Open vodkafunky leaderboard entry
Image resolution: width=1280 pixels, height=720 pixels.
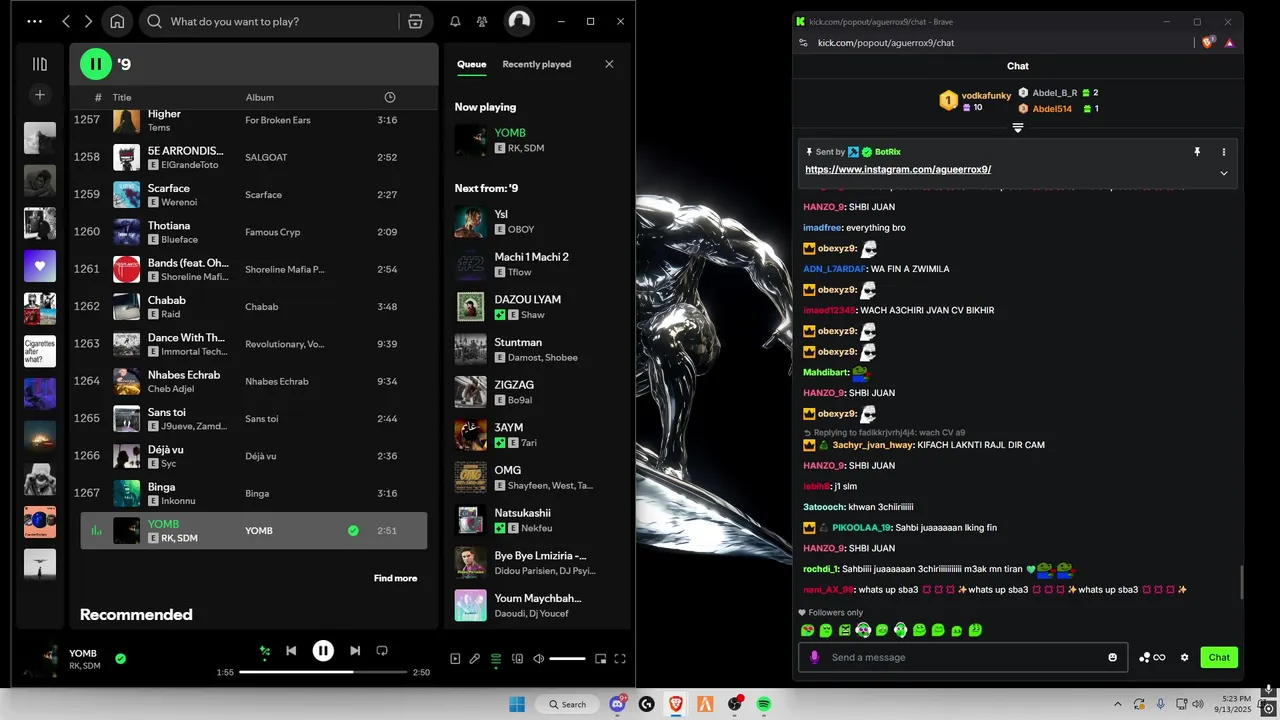976,100
